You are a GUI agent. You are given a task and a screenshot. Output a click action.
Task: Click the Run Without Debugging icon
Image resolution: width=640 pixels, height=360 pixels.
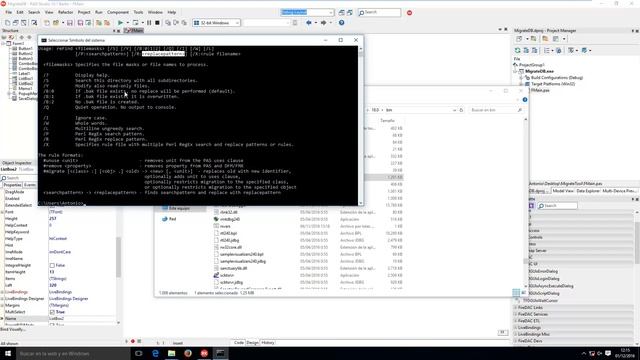(x=136, y=23)
